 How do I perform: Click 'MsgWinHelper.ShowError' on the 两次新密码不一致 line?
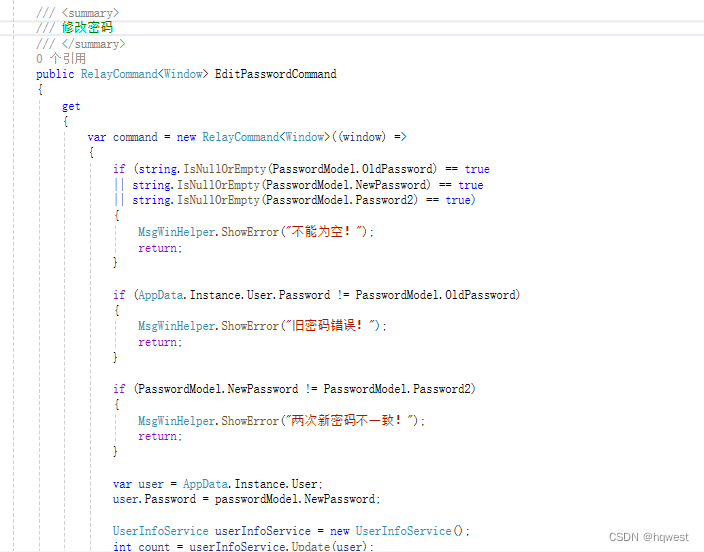[x=208, y=421]
